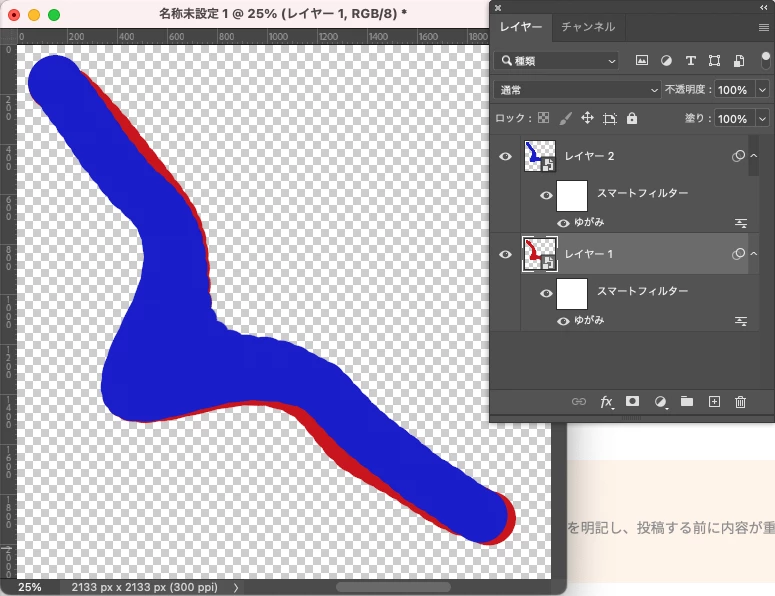
Task: Open blending options for レイヤー 1 ゆがみ filter
Action: click(x=740, y=321)
